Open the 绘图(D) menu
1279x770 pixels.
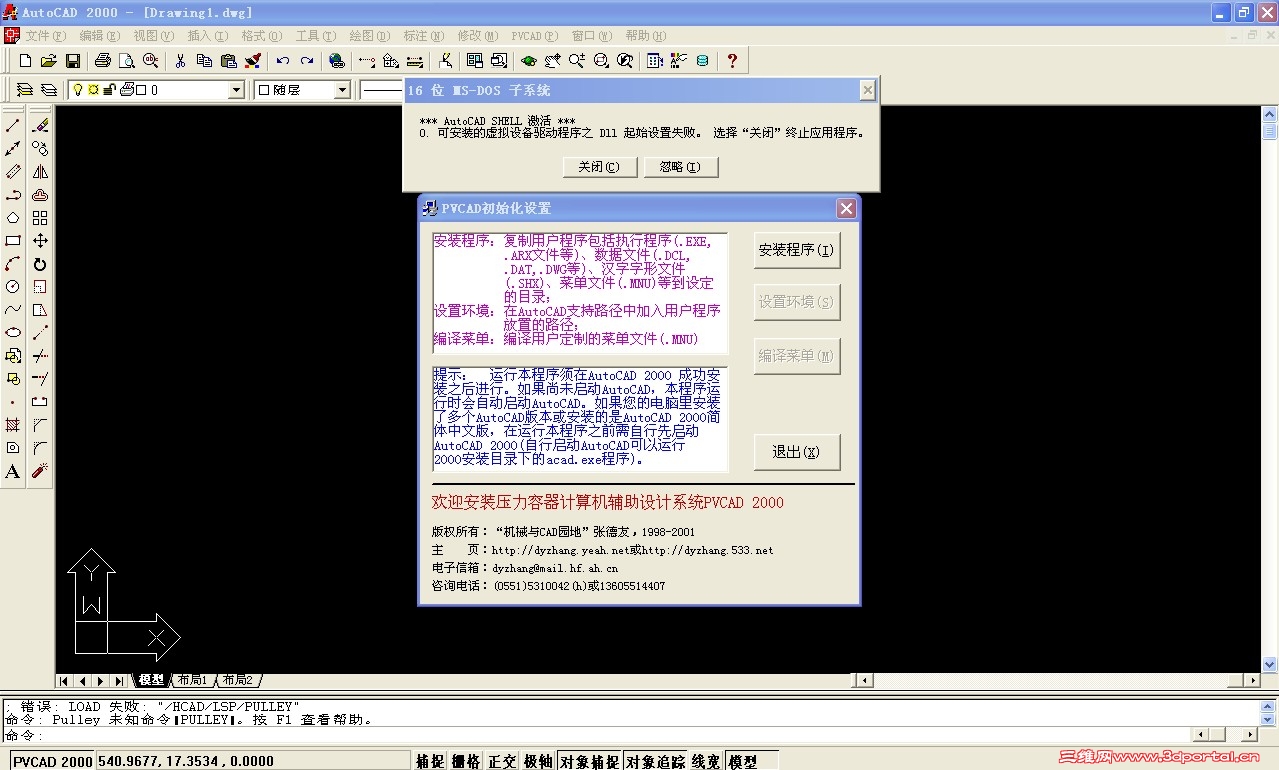369,36
